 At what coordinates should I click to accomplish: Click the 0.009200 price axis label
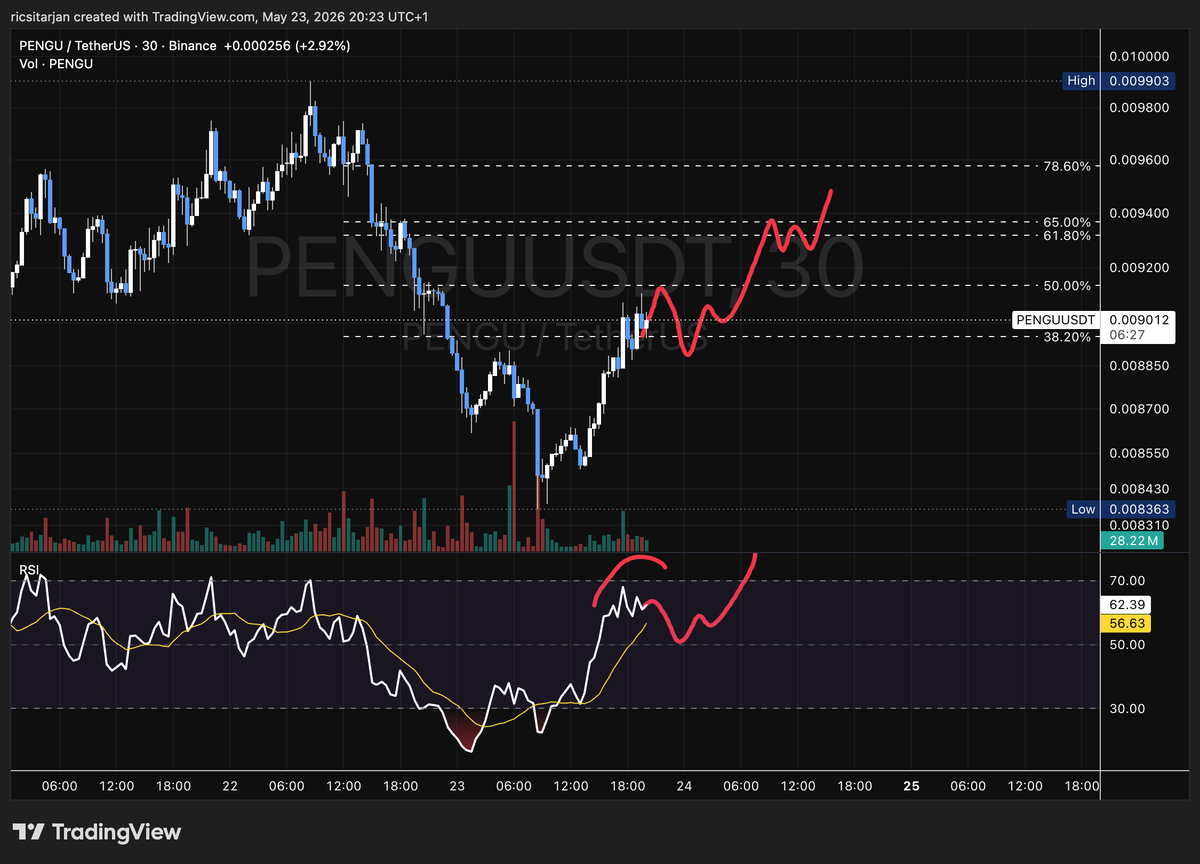(1139, 268)
